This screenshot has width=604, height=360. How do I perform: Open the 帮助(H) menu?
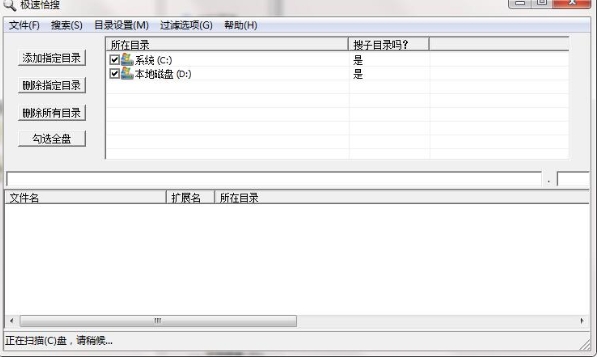[241, 25]
